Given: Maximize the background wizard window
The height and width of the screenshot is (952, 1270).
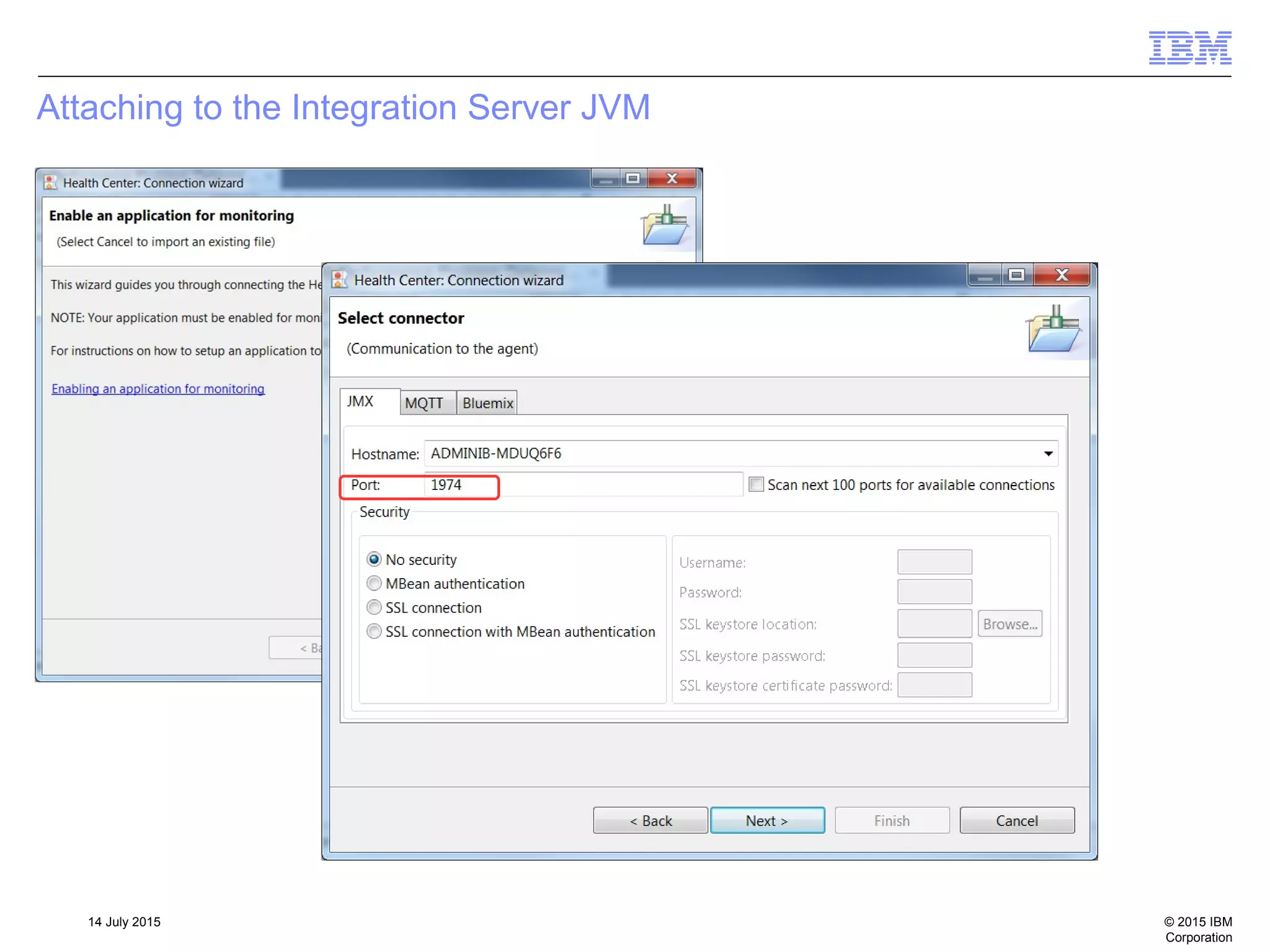Looking at the screenshot, I should 633,179.
